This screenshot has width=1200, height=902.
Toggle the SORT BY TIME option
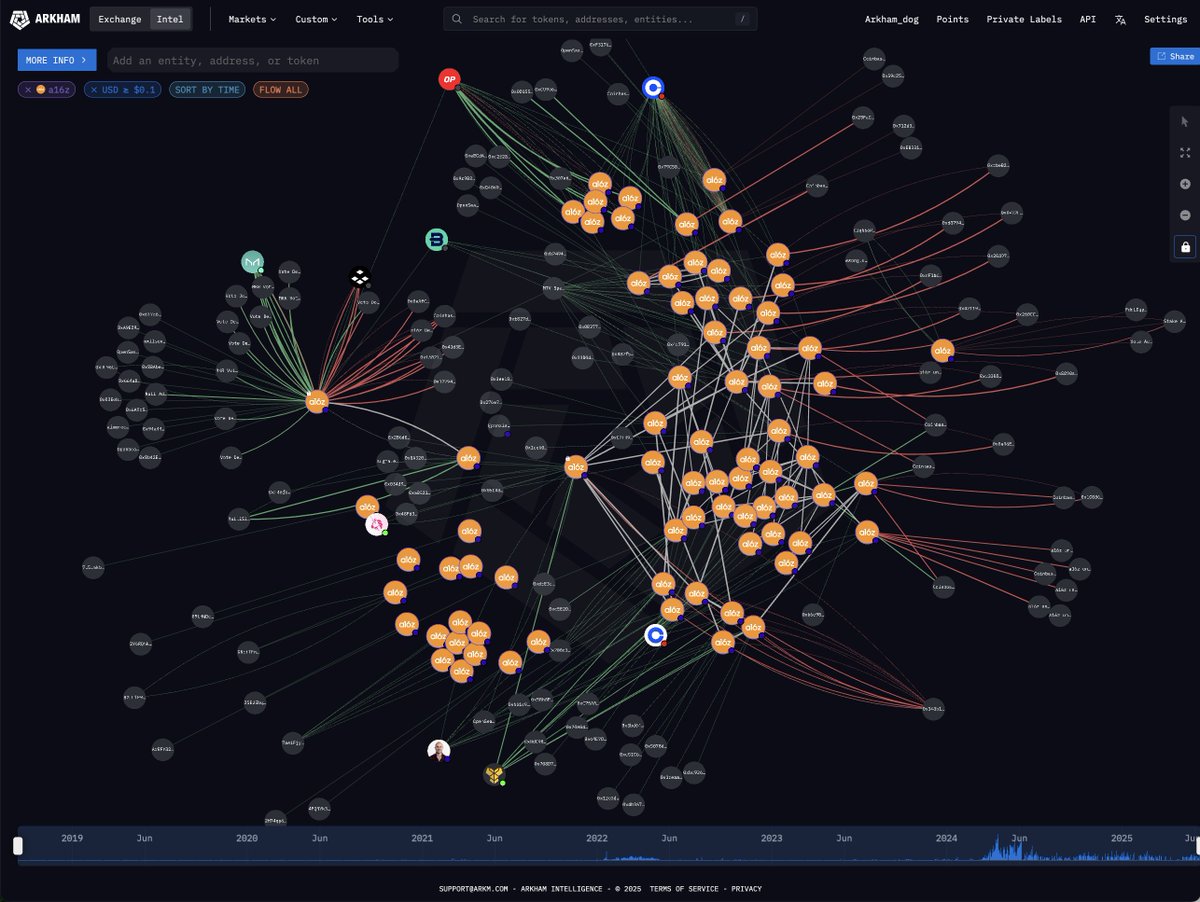click(x=207, y=90)
